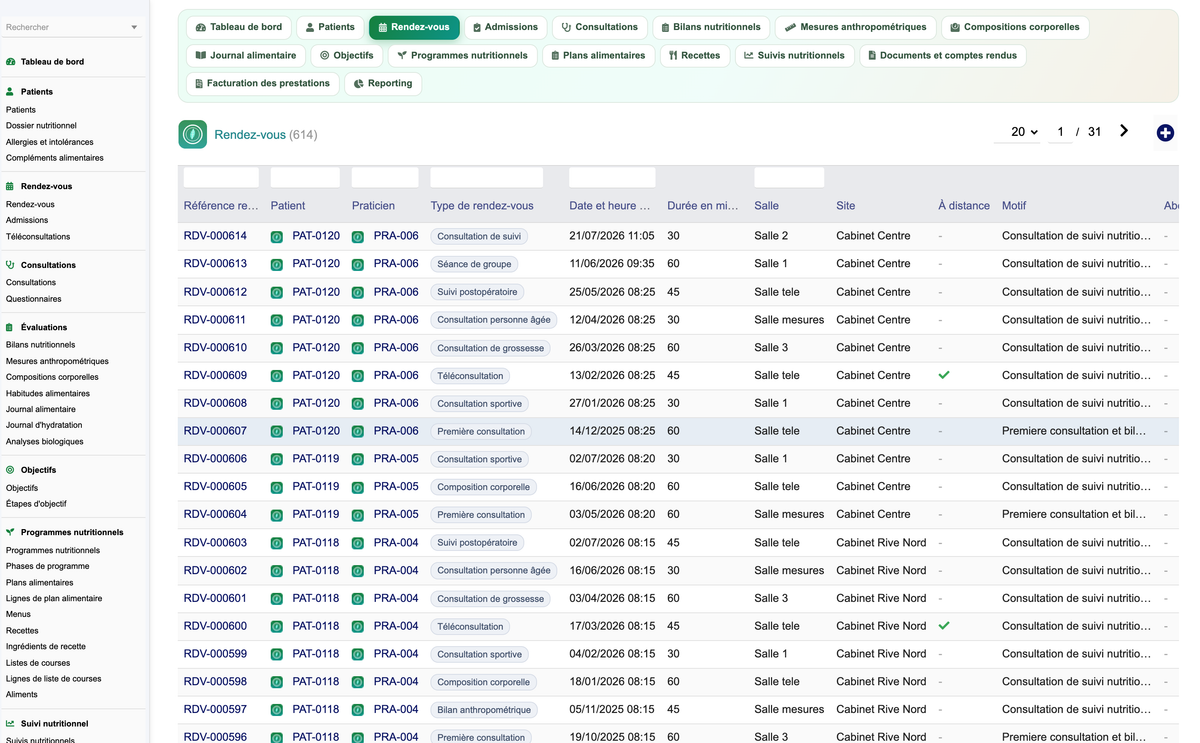Click the Patients sidebar section icon

point(11,91)
